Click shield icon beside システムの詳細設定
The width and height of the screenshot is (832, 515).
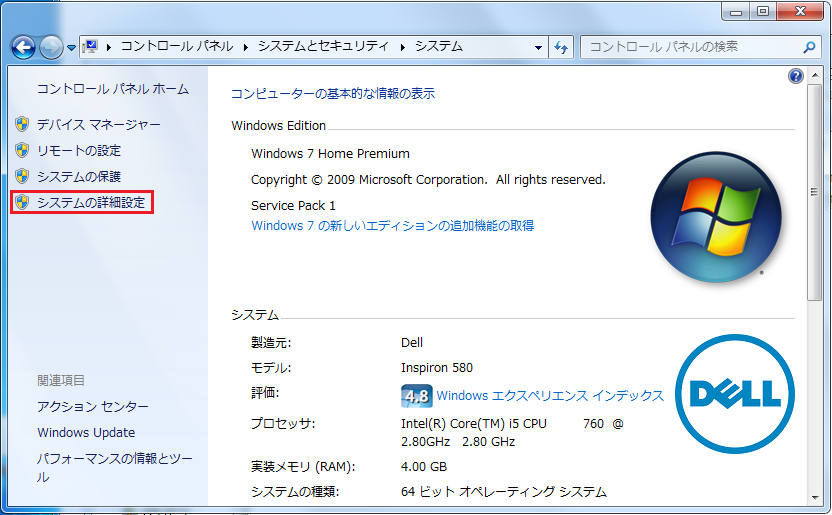tap(22, 202)
